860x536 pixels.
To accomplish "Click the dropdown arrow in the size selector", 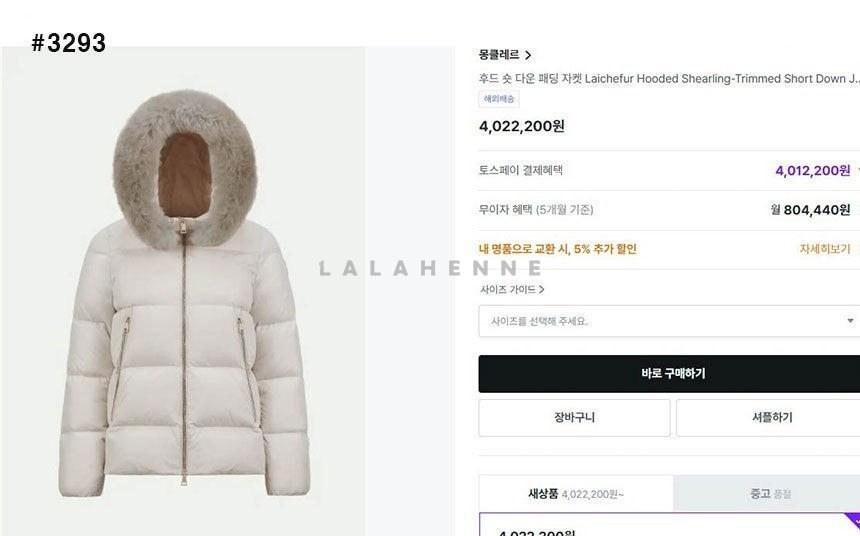I will click(850, 321).
